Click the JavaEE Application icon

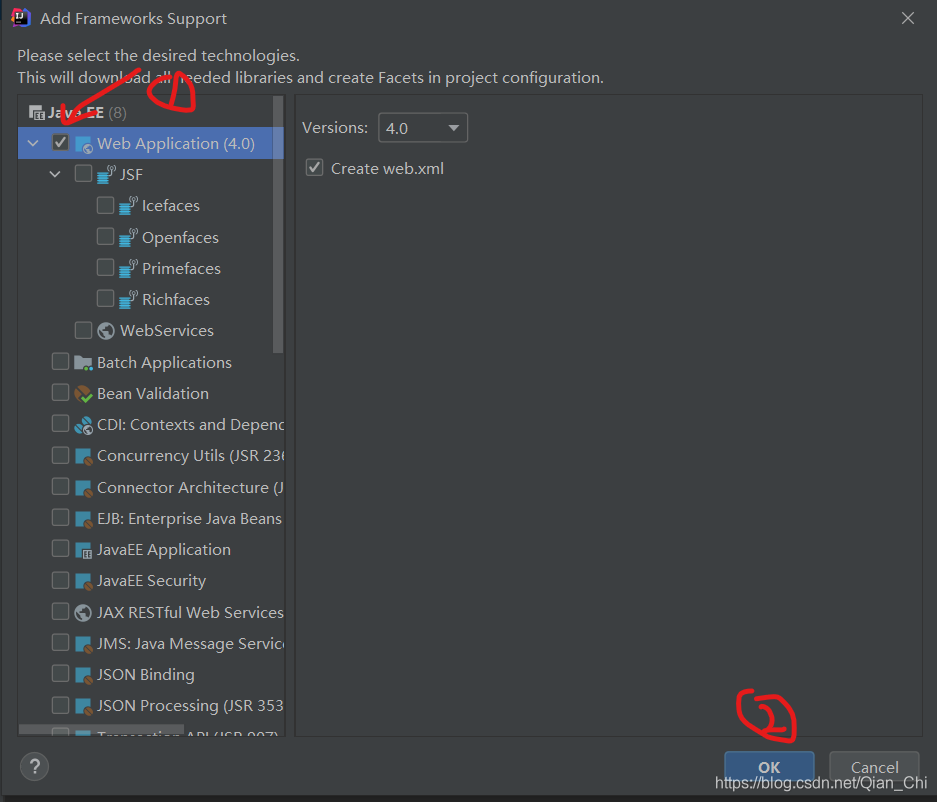click(x=84, y=550)
